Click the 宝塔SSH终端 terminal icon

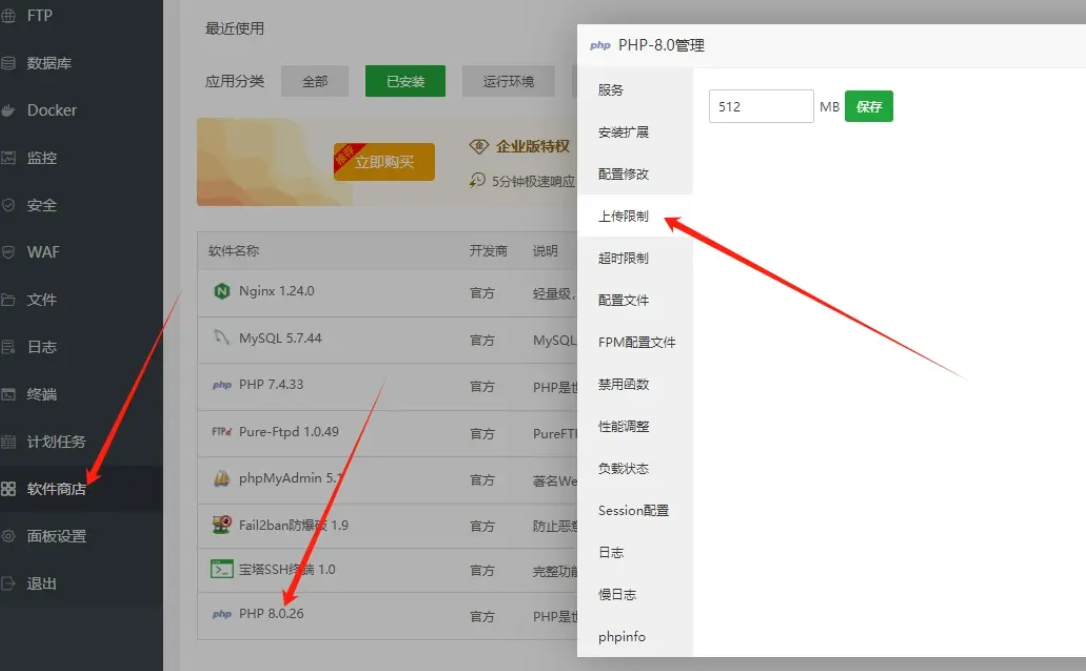221,569
